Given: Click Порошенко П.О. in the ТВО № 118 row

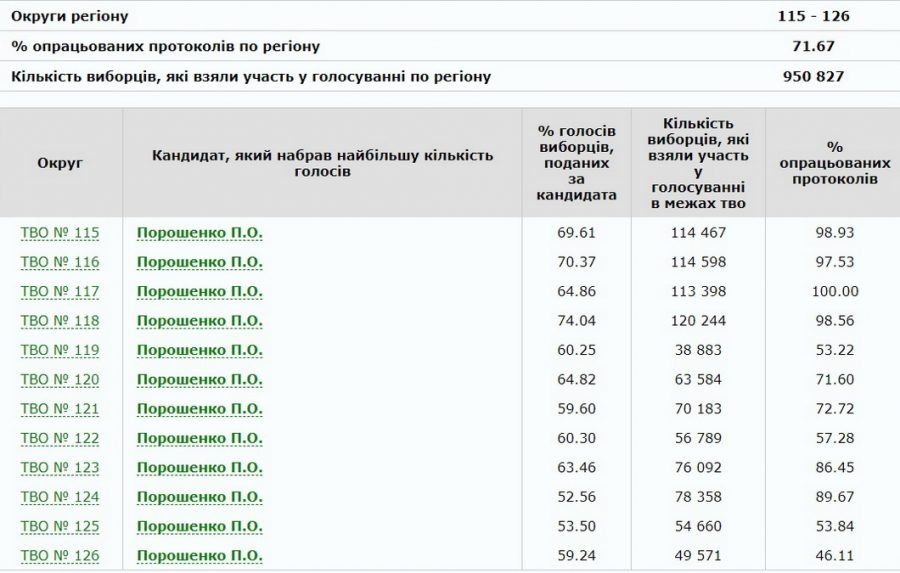Looking at the screenshot, I should click(x=199, y=321).
